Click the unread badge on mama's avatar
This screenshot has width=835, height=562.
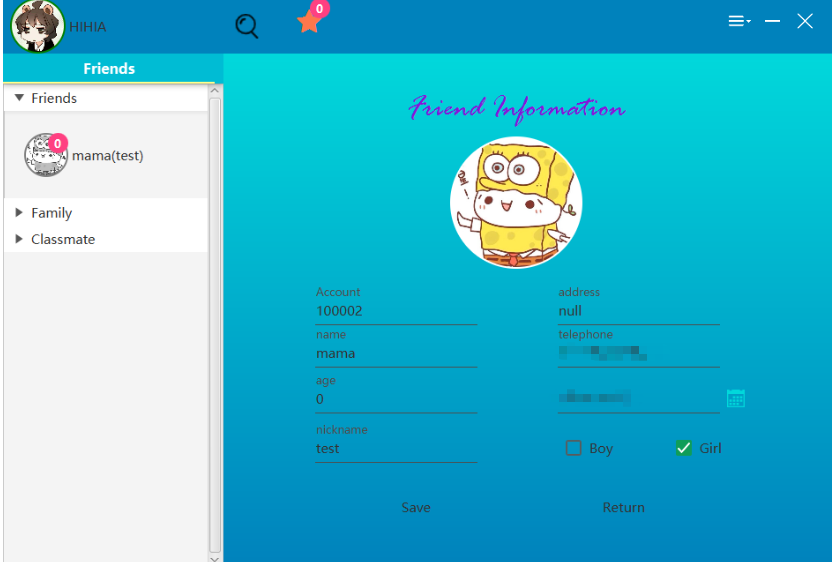(x=58, y=143)
